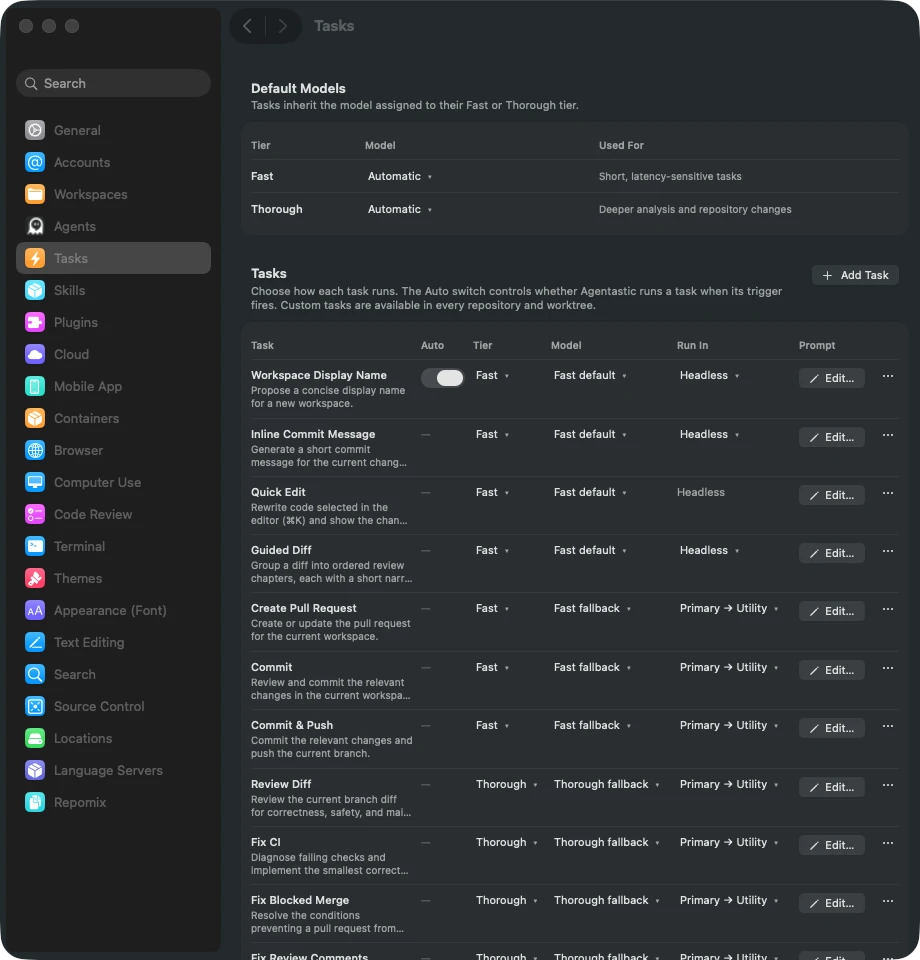Open Tier dropdown for Quick Edit
The width and height of the screenshot is (920, 960).
[492, 492]
